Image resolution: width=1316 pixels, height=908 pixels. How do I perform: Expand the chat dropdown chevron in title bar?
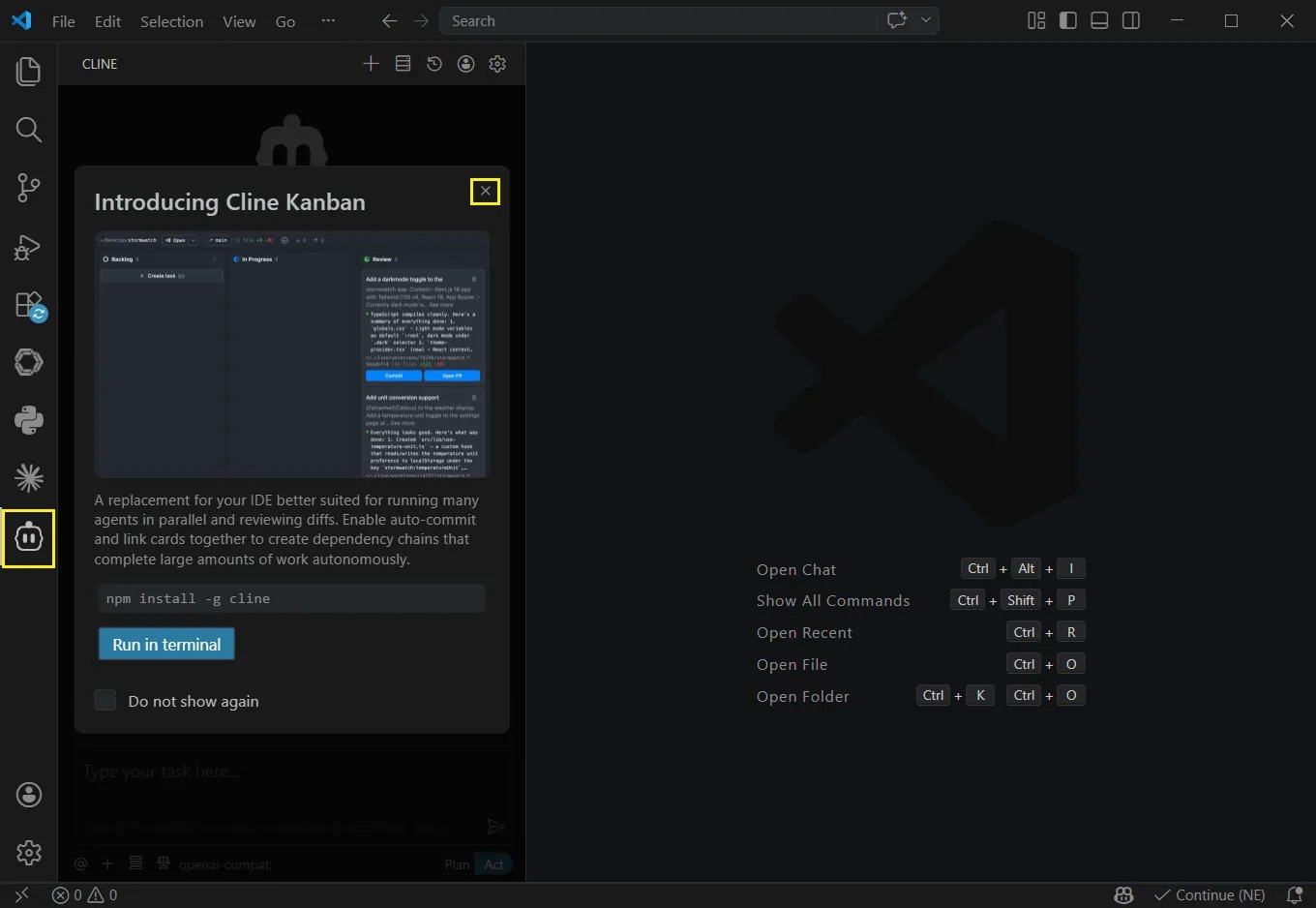coord(926,20)
